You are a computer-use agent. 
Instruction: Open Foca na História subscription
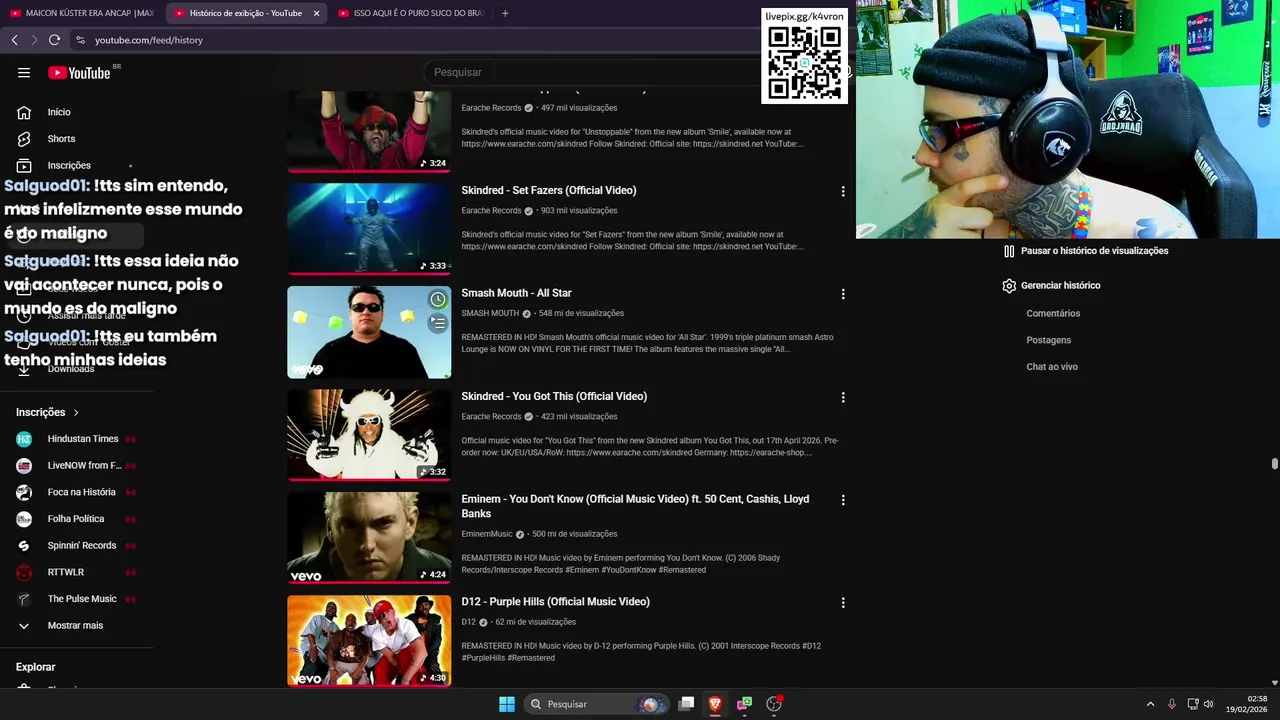[x=81, y=492]
